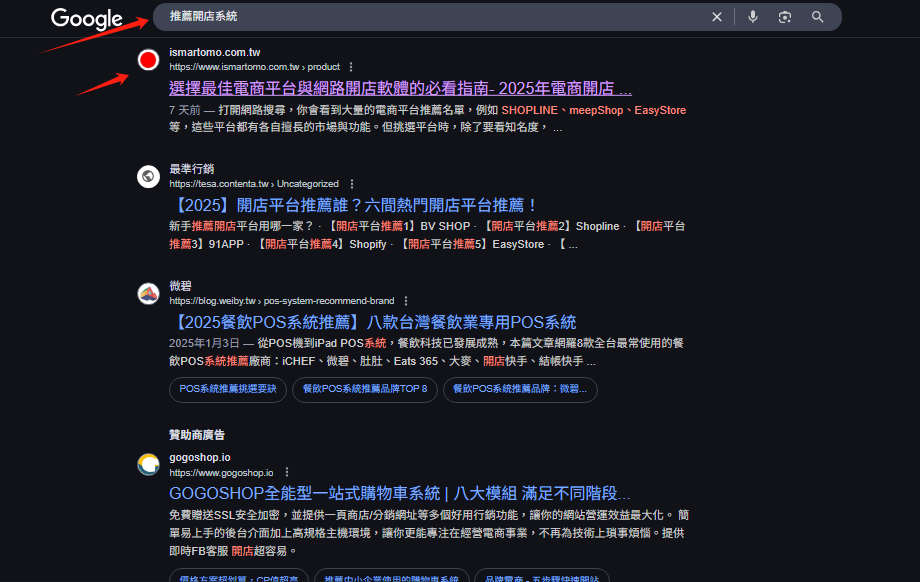Open Google Lens image search
920x582 pixels.
coord(784,17)
